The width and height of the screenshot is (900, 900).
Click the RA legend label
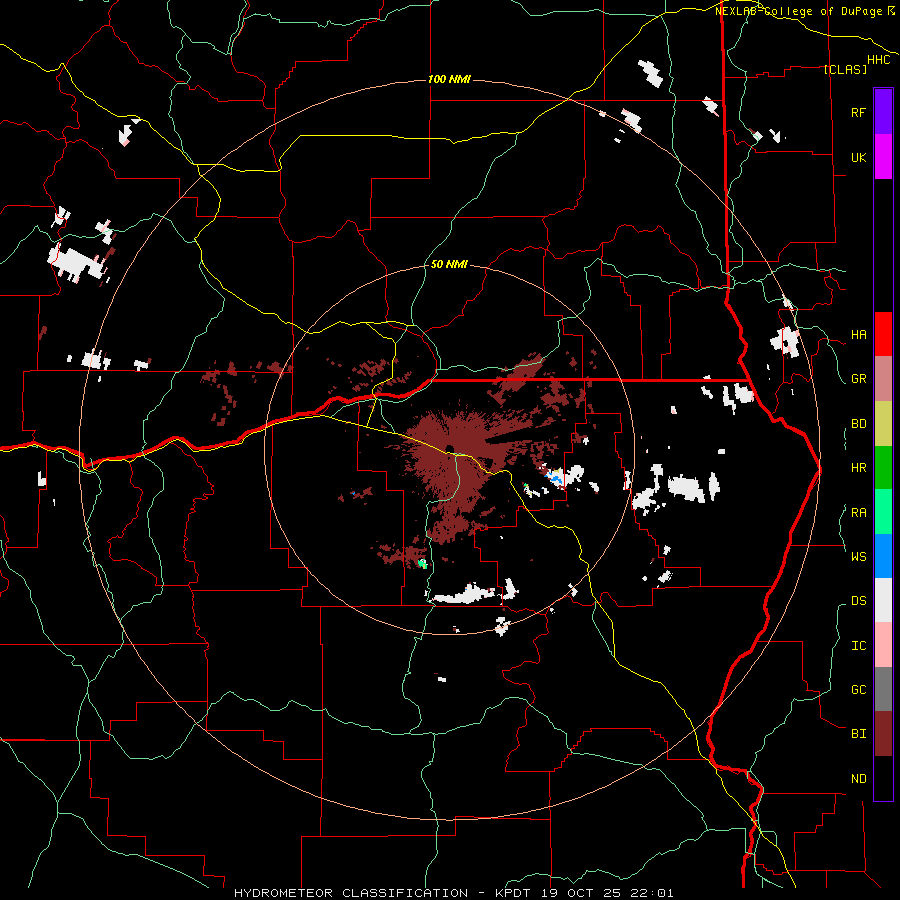click(x=858, y=513)
